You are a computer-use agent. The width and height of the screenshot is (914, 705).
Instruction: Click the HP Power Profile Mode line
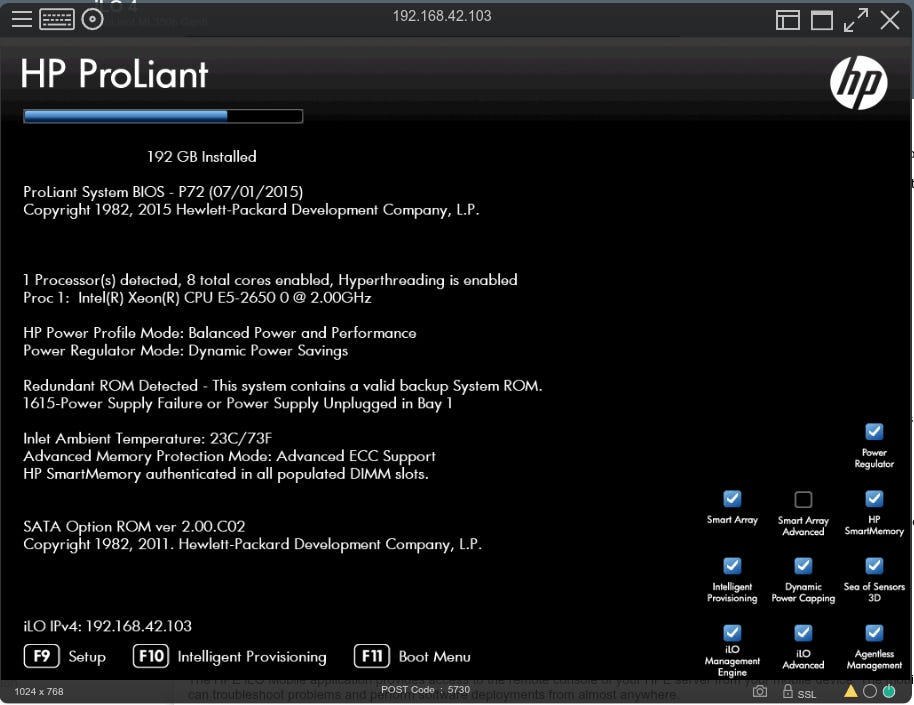pos(220,333)
